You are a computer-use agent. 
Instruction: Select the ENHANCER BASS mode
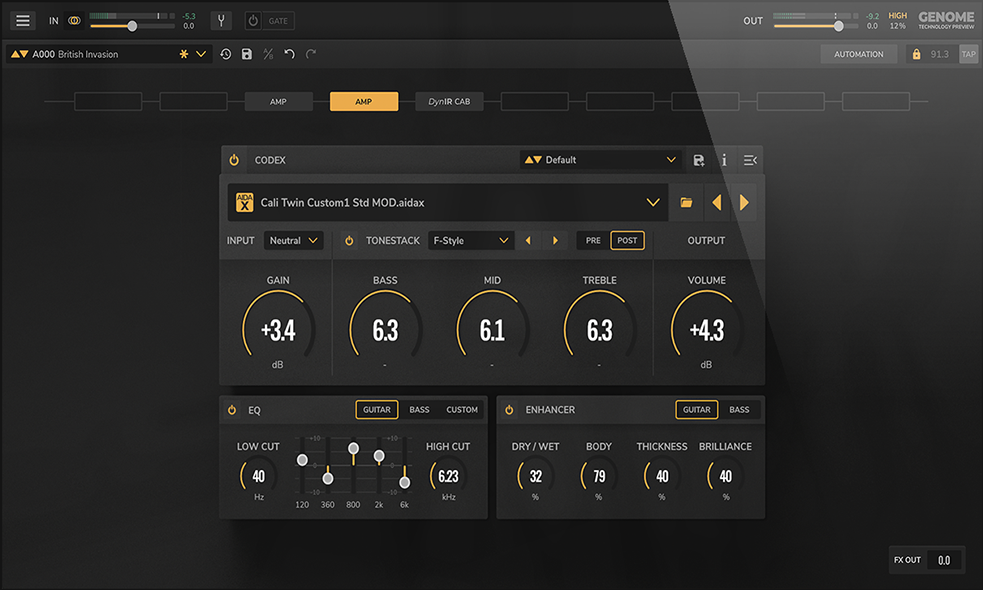point(739,410)
